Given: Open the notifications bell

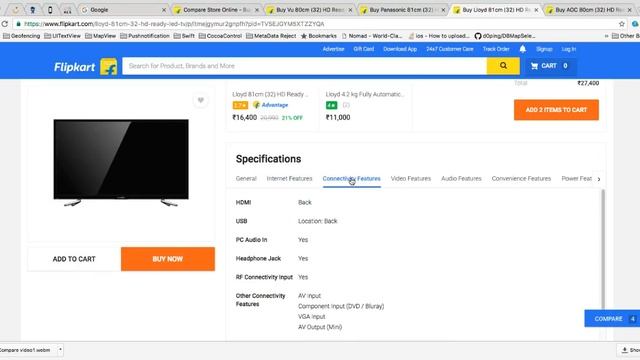Looking at the screenshot, I should click(x=522, y=49).
